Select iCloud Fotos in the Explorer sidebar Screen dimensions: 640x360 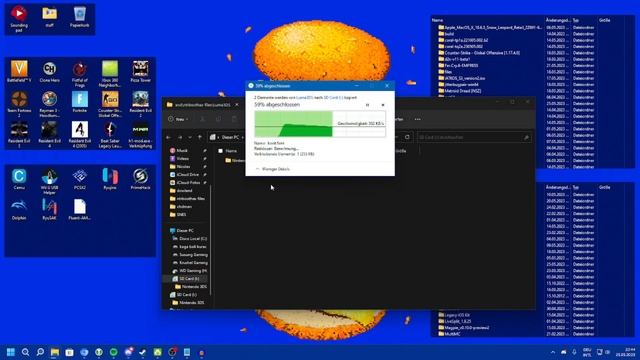187,182
